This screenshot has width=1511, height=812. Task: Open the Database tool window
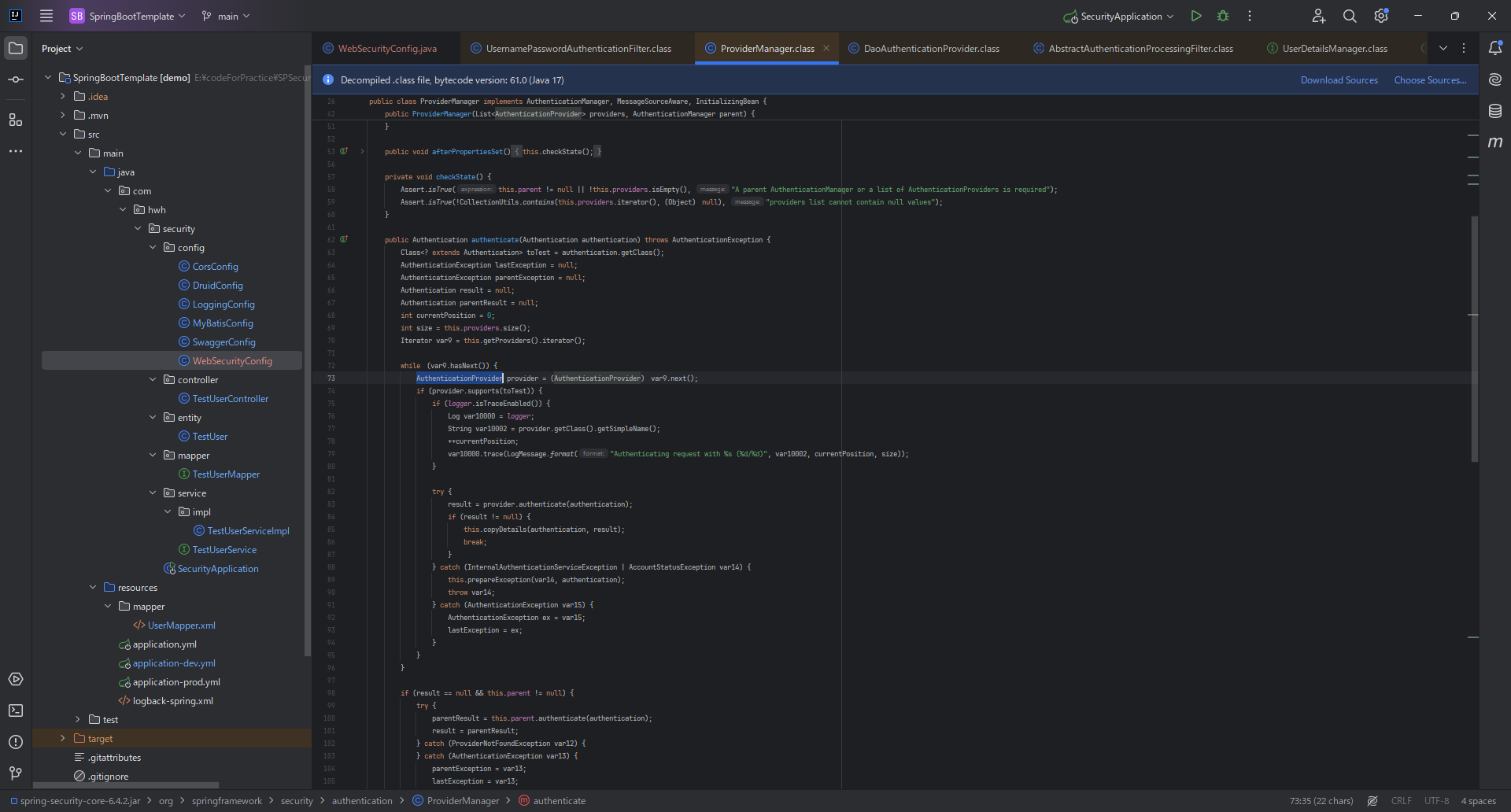tap(1495, 111)
